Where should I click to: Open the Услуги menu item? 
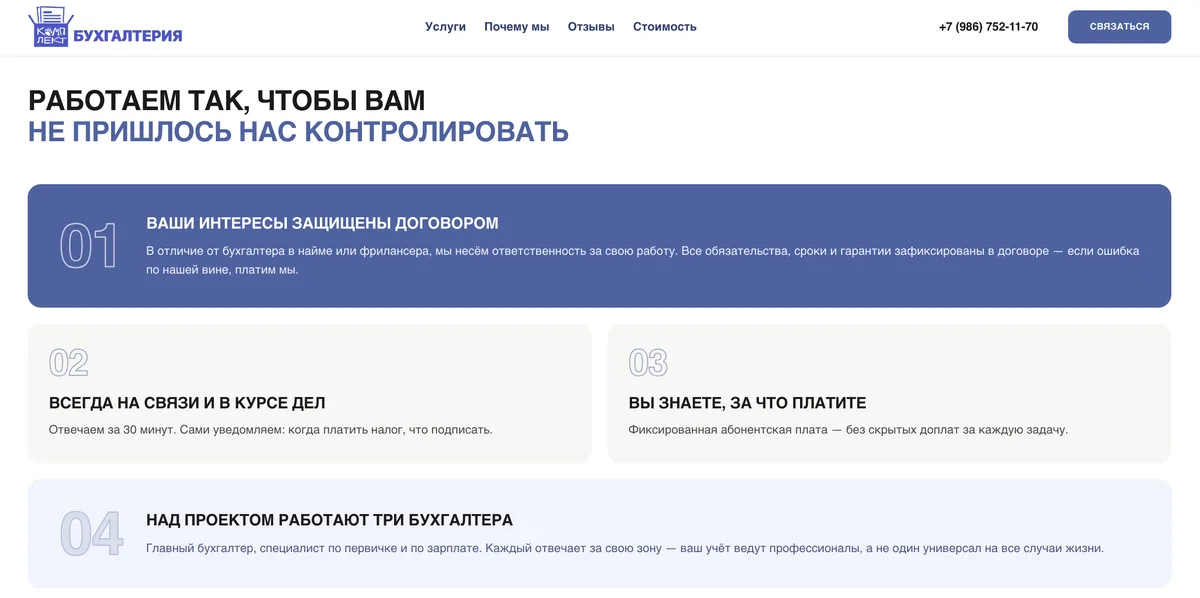point(445,27)
